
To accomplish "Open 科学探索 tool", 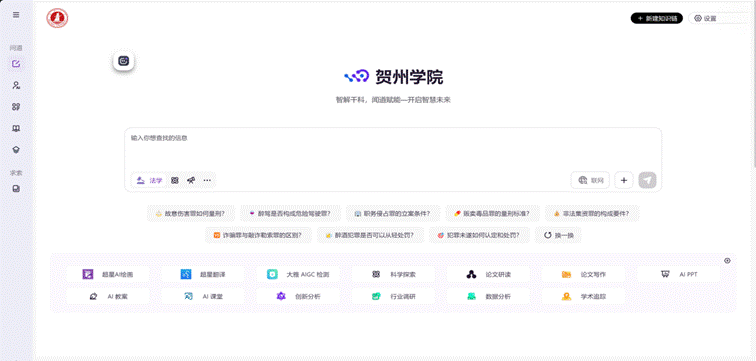I will 393,274.
